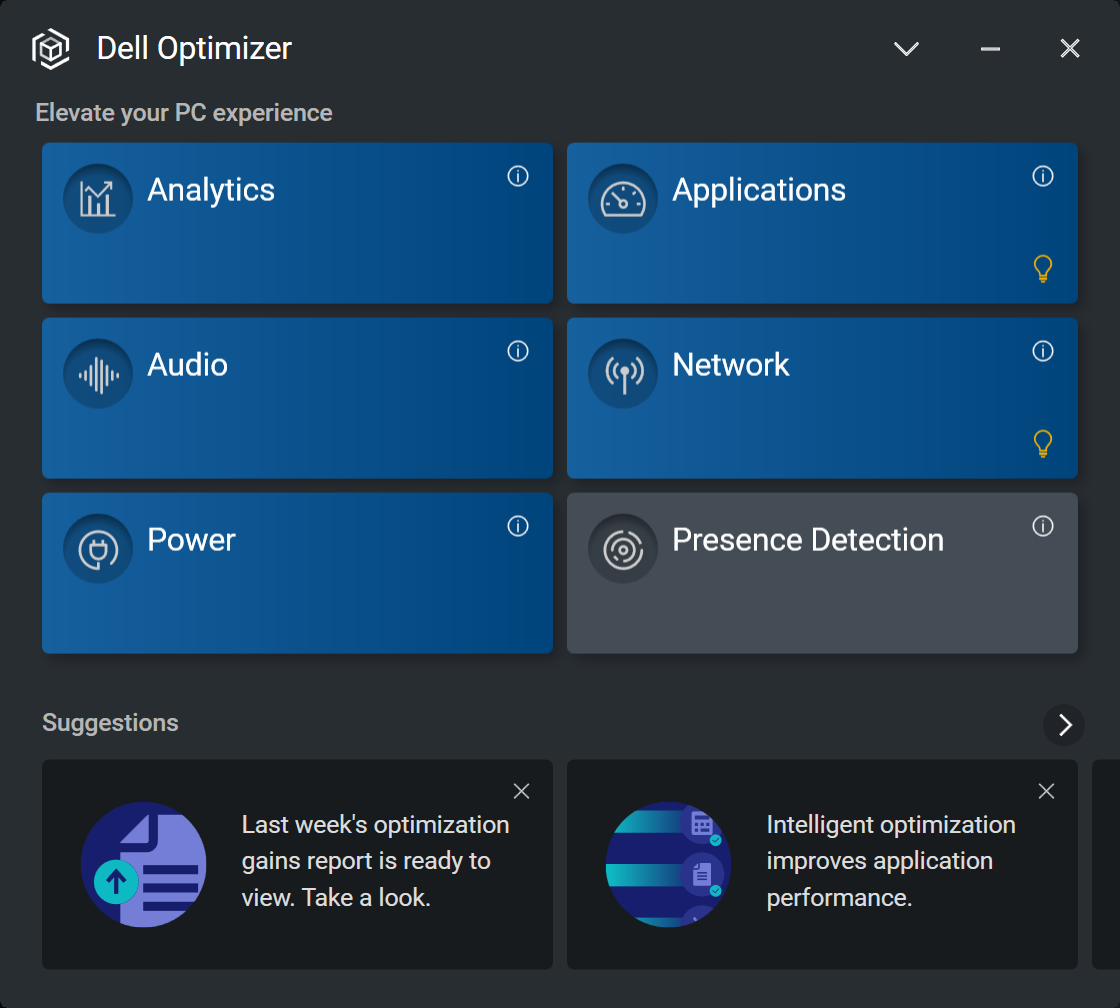
Task: Click lightbulb suggestion icon on Network tile
Action: 1043,443
